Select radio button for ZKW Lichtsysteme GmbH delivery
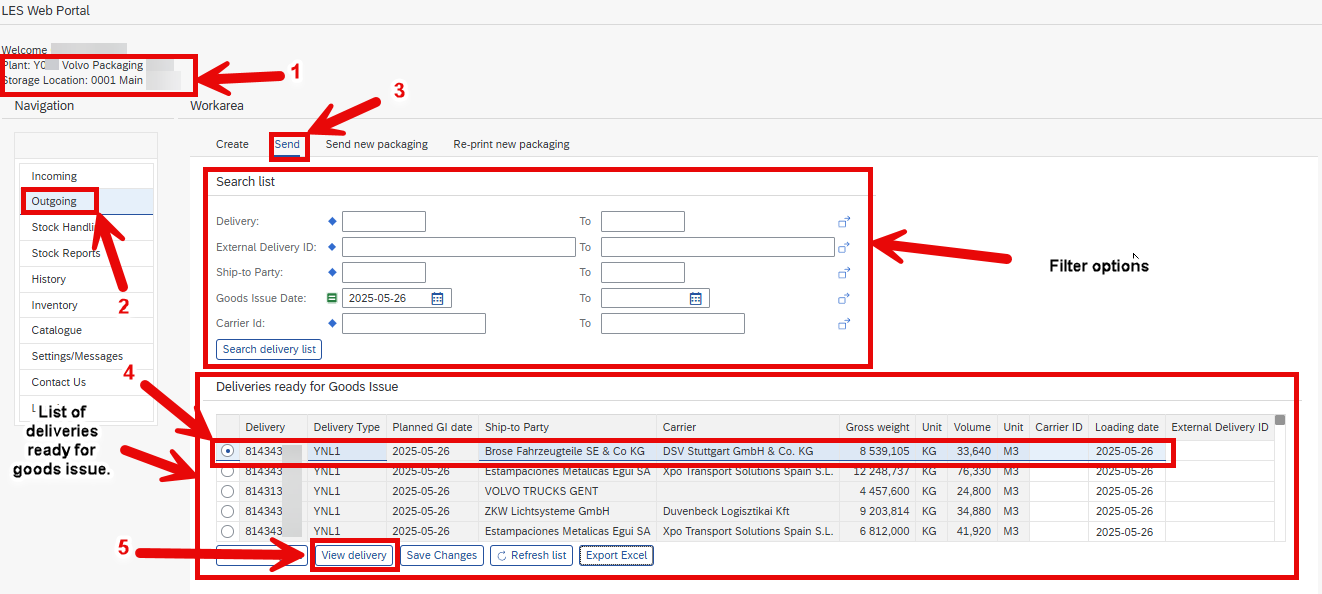 click(228, 511)
